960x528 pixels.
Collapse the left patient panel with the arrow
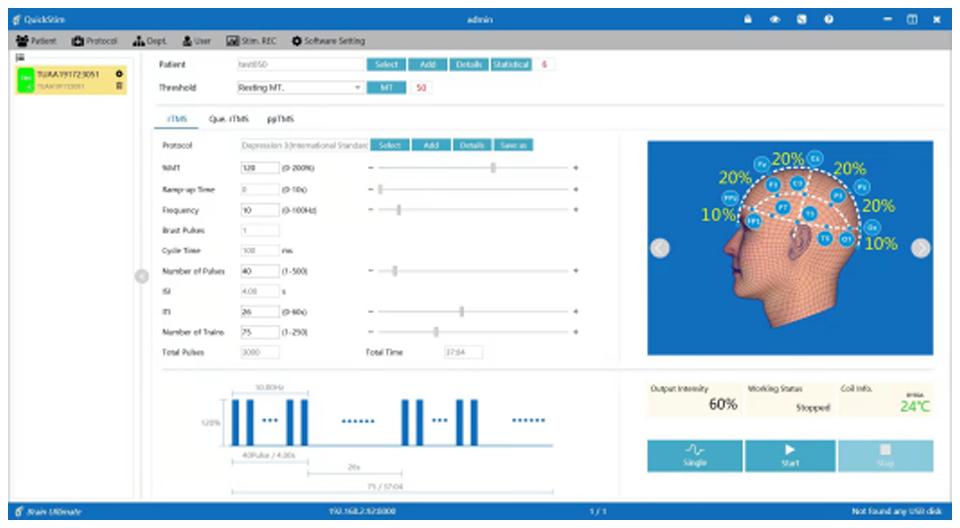[142, 277]
